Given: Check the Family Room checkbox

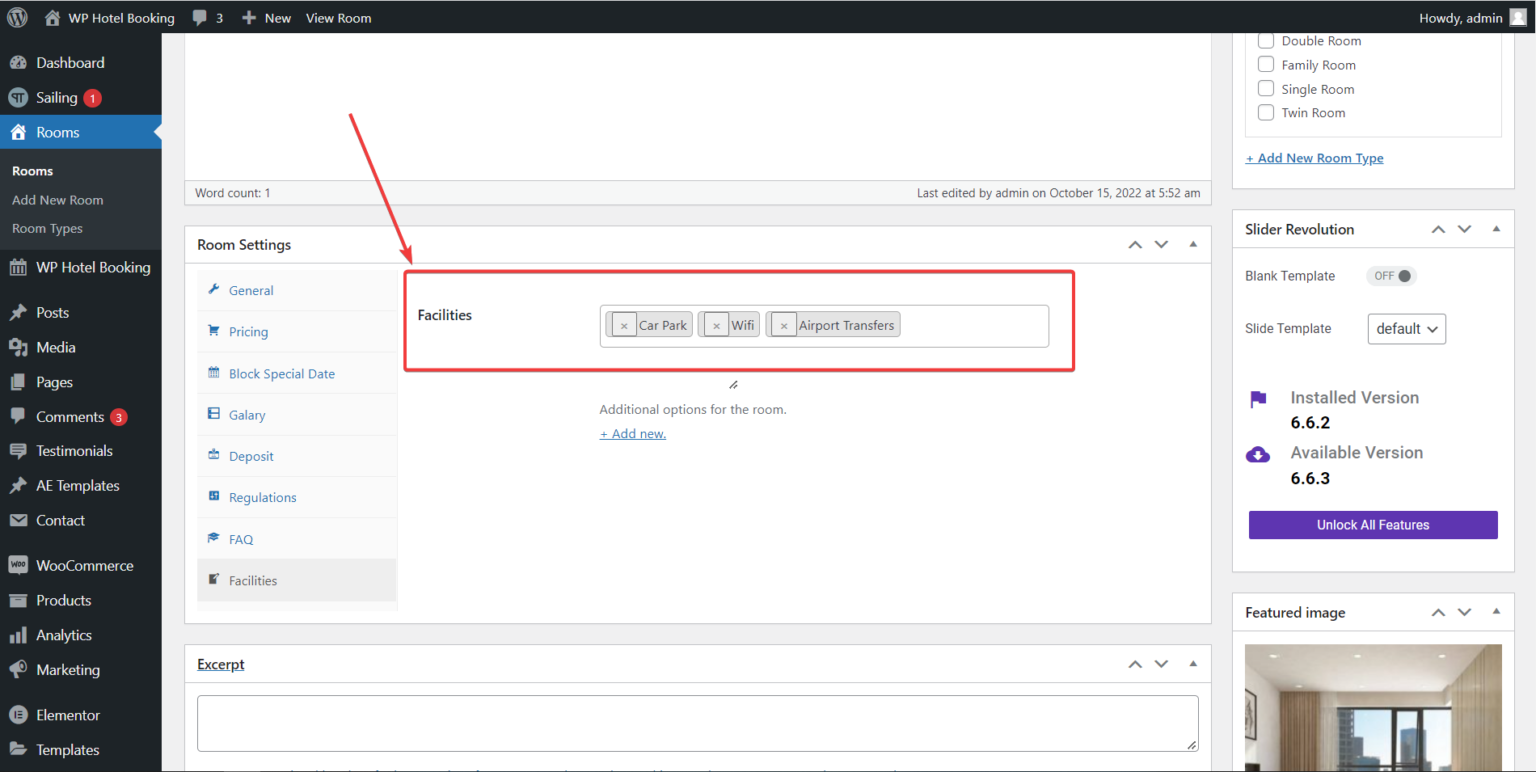Looking at the screenshot, I should tap(1266, 65).
